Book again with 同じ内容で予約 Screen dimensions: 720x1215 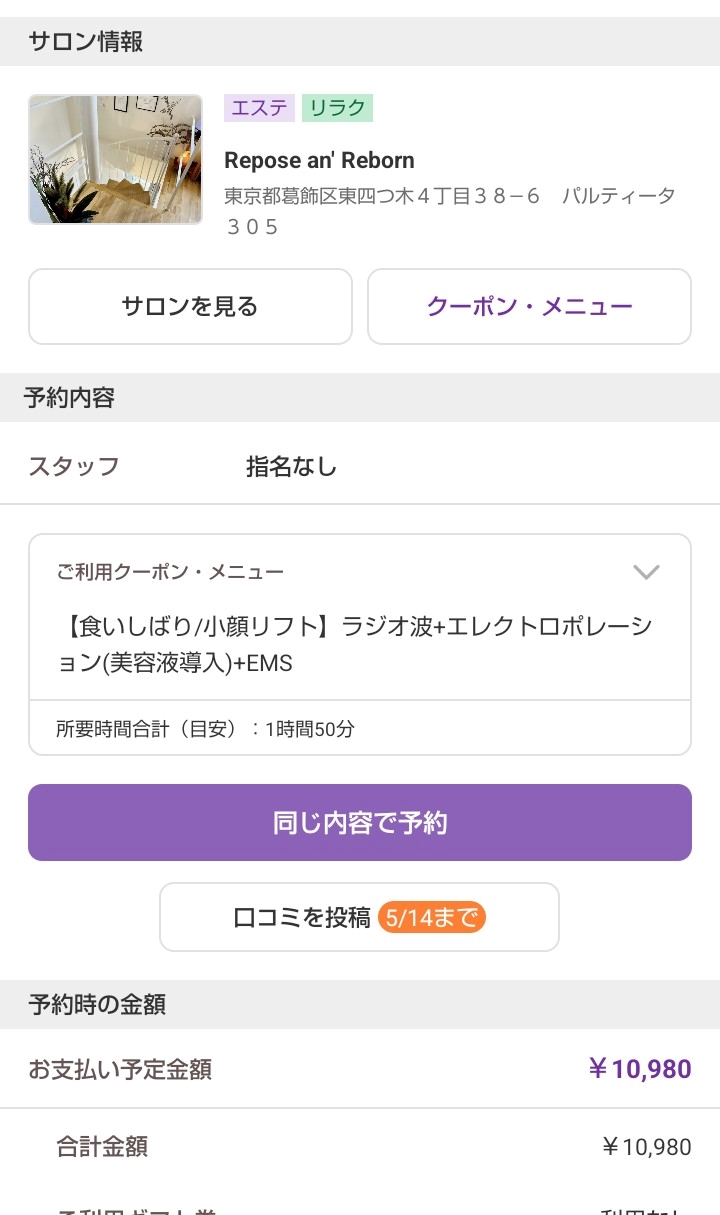click(x=360, y=822)
